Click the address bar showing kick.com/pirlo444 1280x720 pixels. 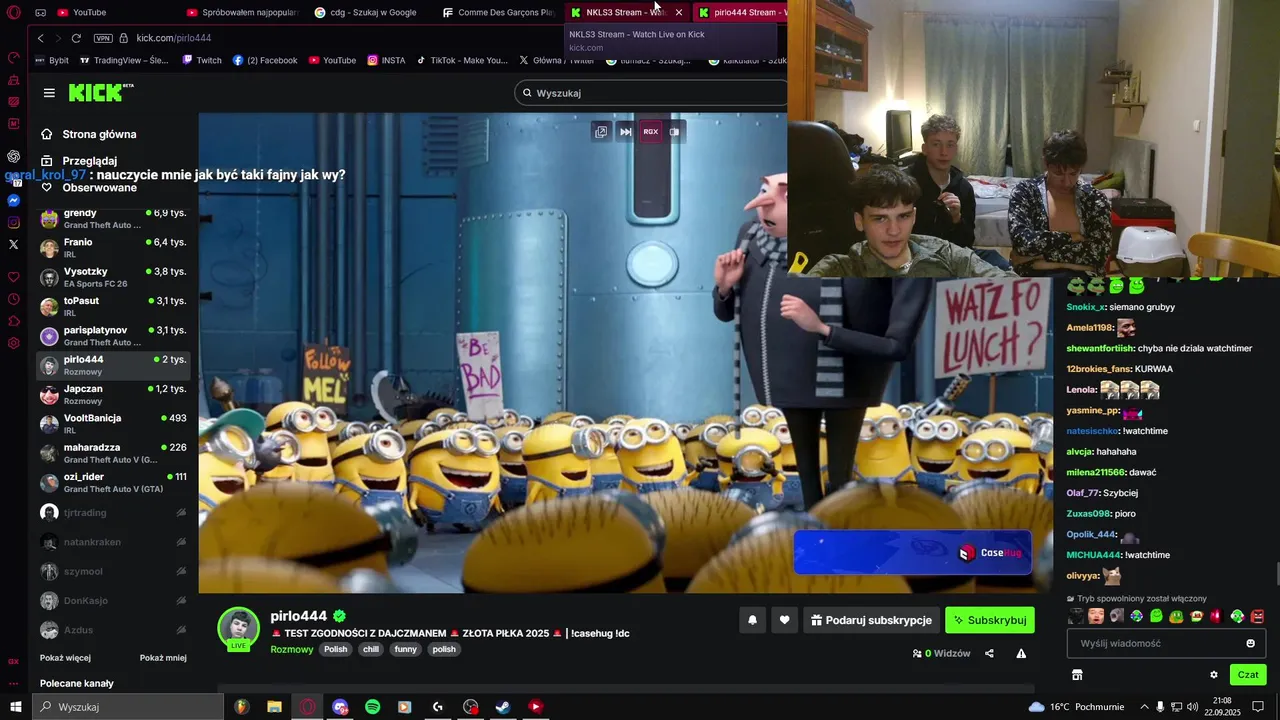pyautogui.click(x=173, y=38)
